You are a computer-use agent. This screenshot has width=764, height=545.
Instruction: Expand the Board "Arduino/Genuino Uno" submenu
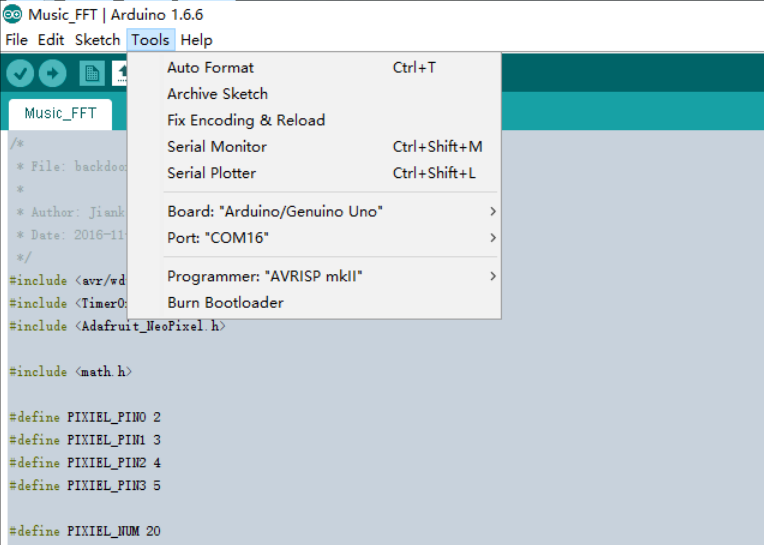(x=314, y=211)
